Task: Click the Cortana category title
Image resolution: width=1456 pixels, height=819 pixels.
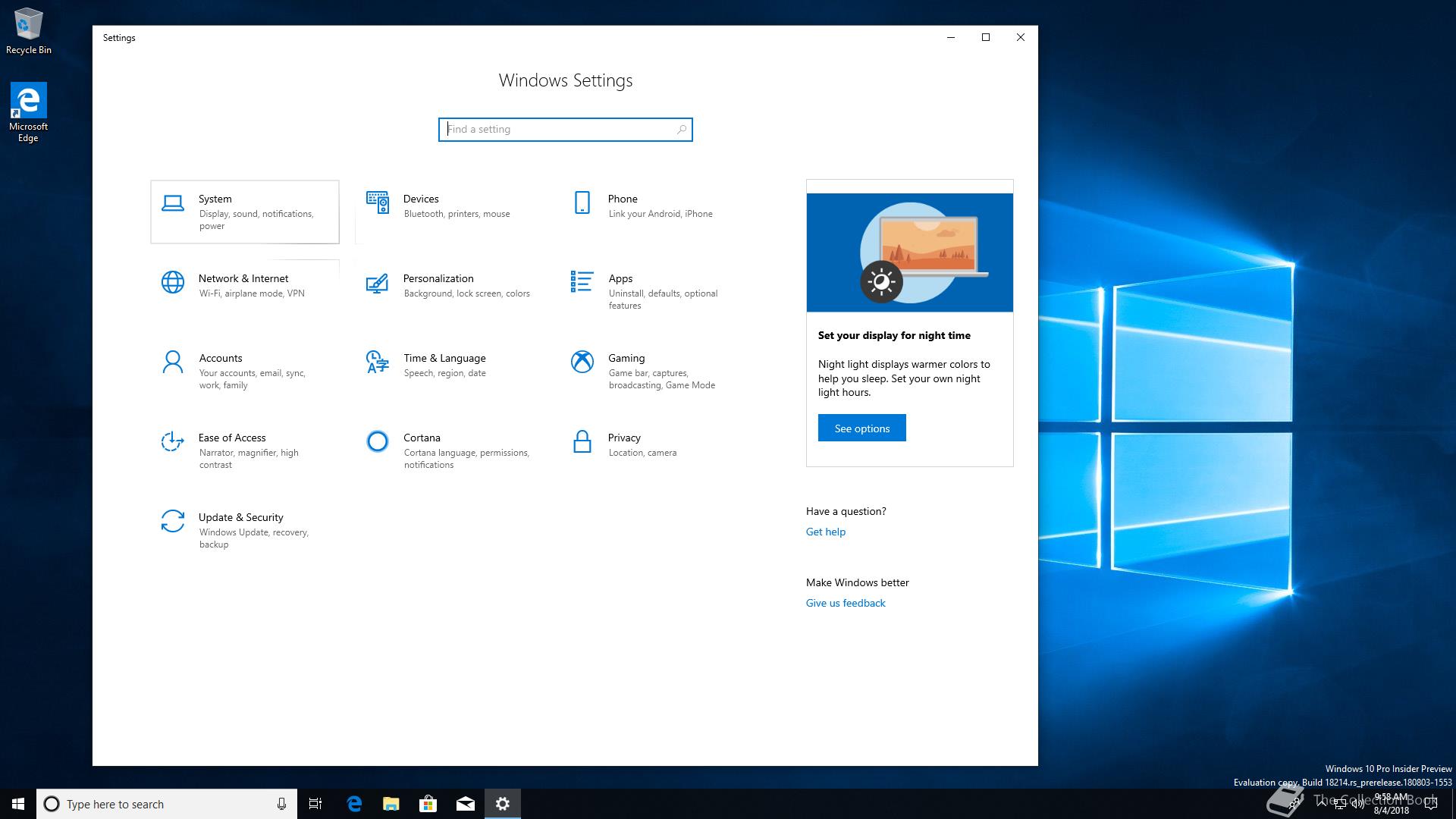Action: [x=422, y=438]
